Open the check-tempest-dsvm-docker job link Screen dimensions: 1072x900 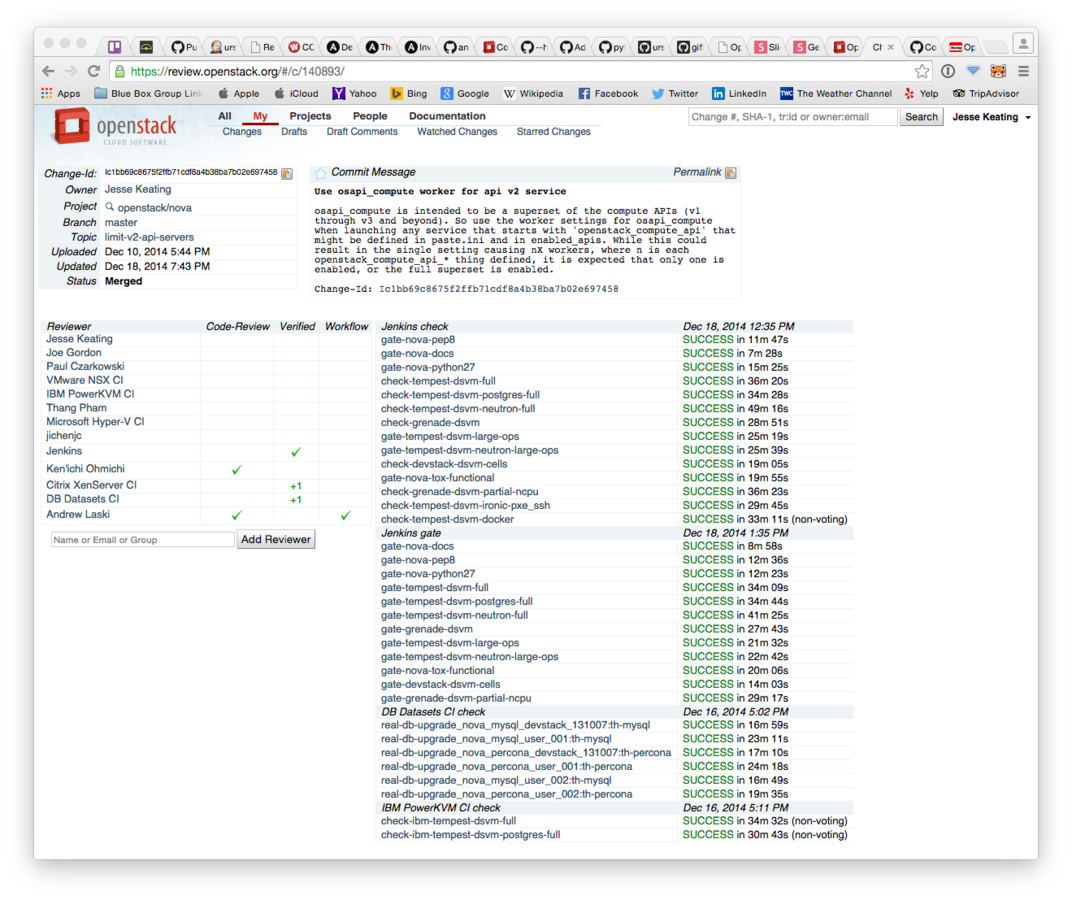(447, 520)
